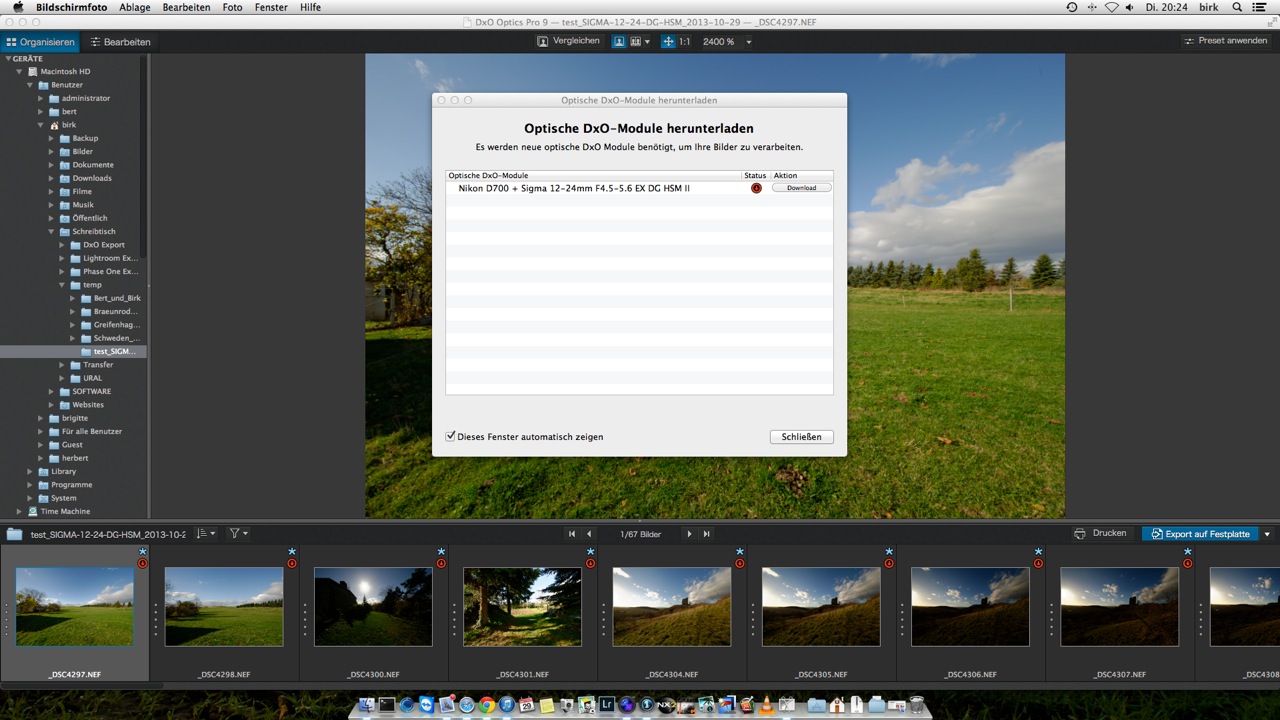
Task: Select thumbnail _DSC4297.NEF
Action: [75, 607]
